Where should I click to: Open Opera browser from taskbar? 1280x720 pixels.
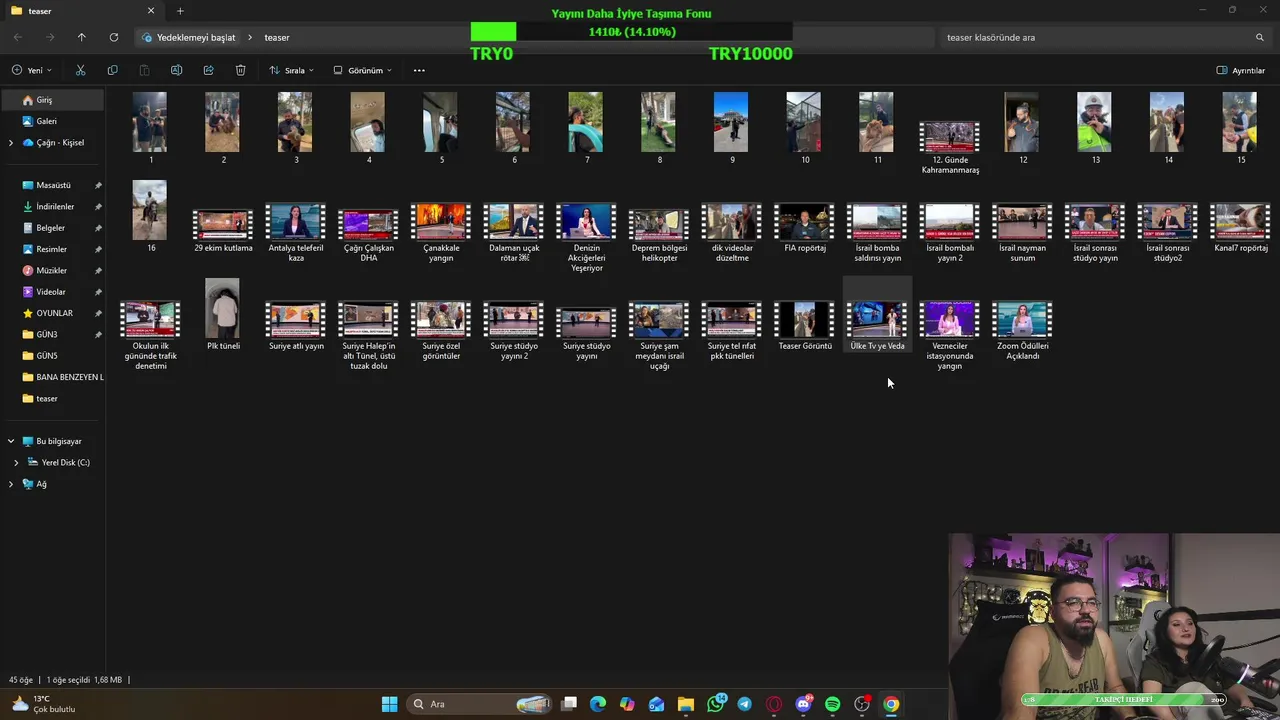[x=774, y=704]
